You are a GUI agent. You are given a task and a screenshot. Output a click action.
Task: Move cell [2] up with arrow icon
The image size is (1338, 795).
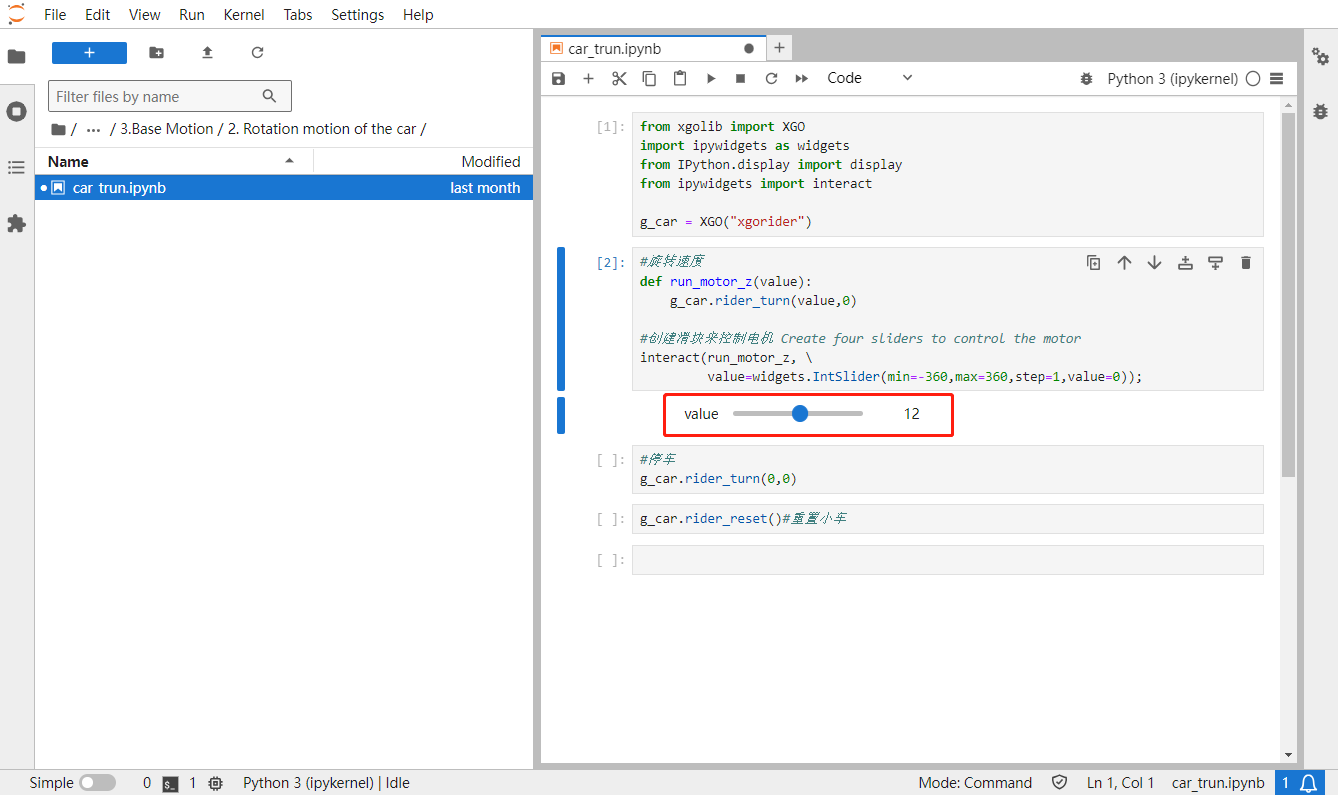1124,263
